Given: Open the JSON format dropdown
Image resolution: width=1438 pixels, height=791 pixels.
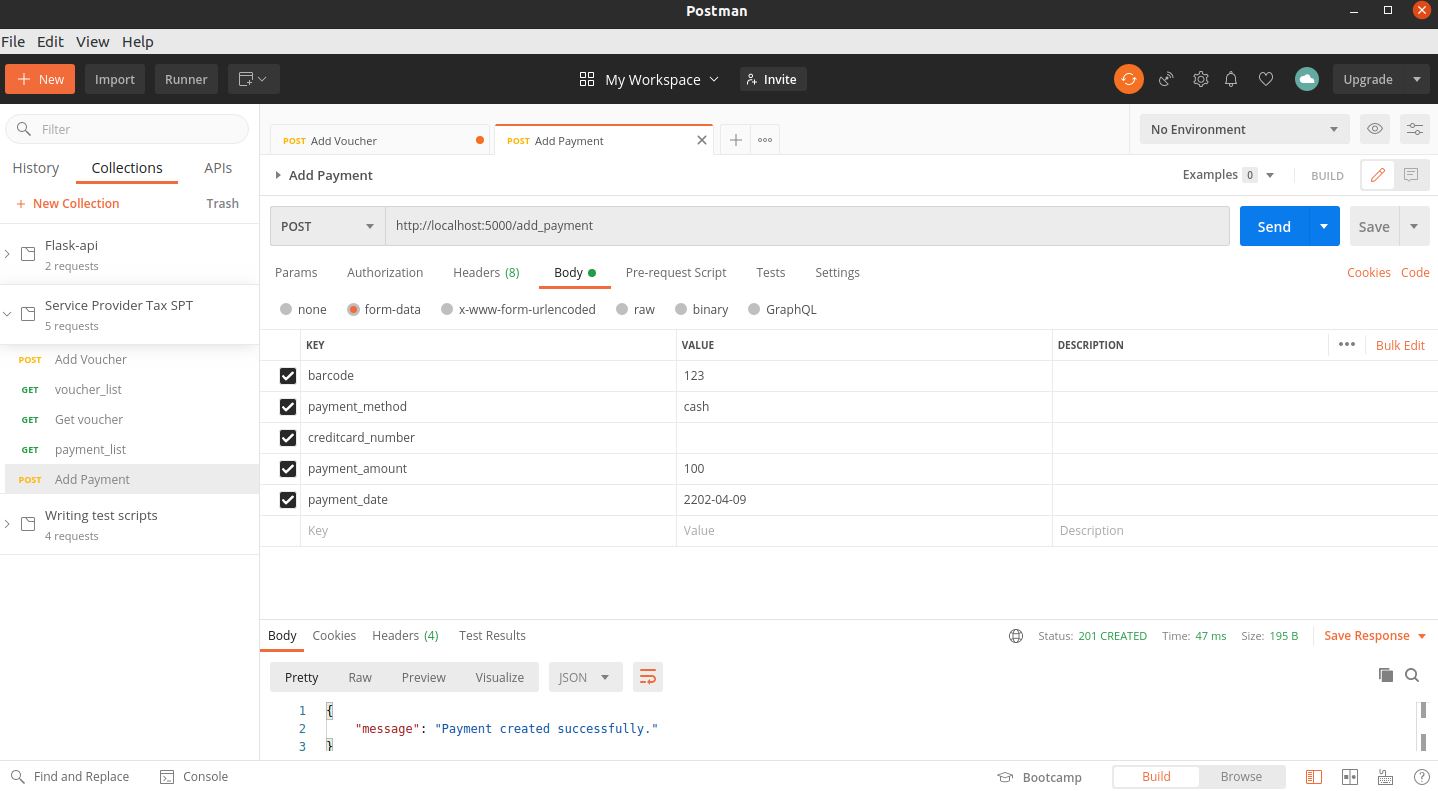Looking at the screenshot, I should point(586,677).
